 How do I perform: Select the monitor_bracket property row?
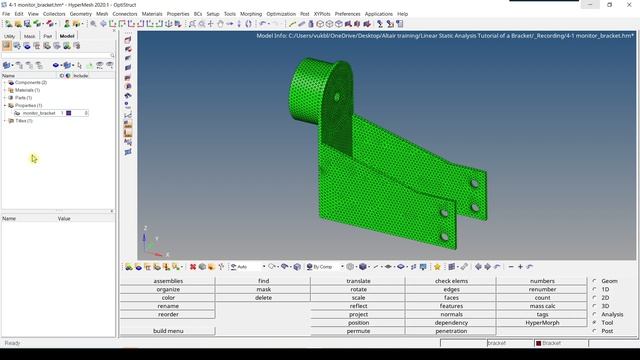tap(50, 113)
